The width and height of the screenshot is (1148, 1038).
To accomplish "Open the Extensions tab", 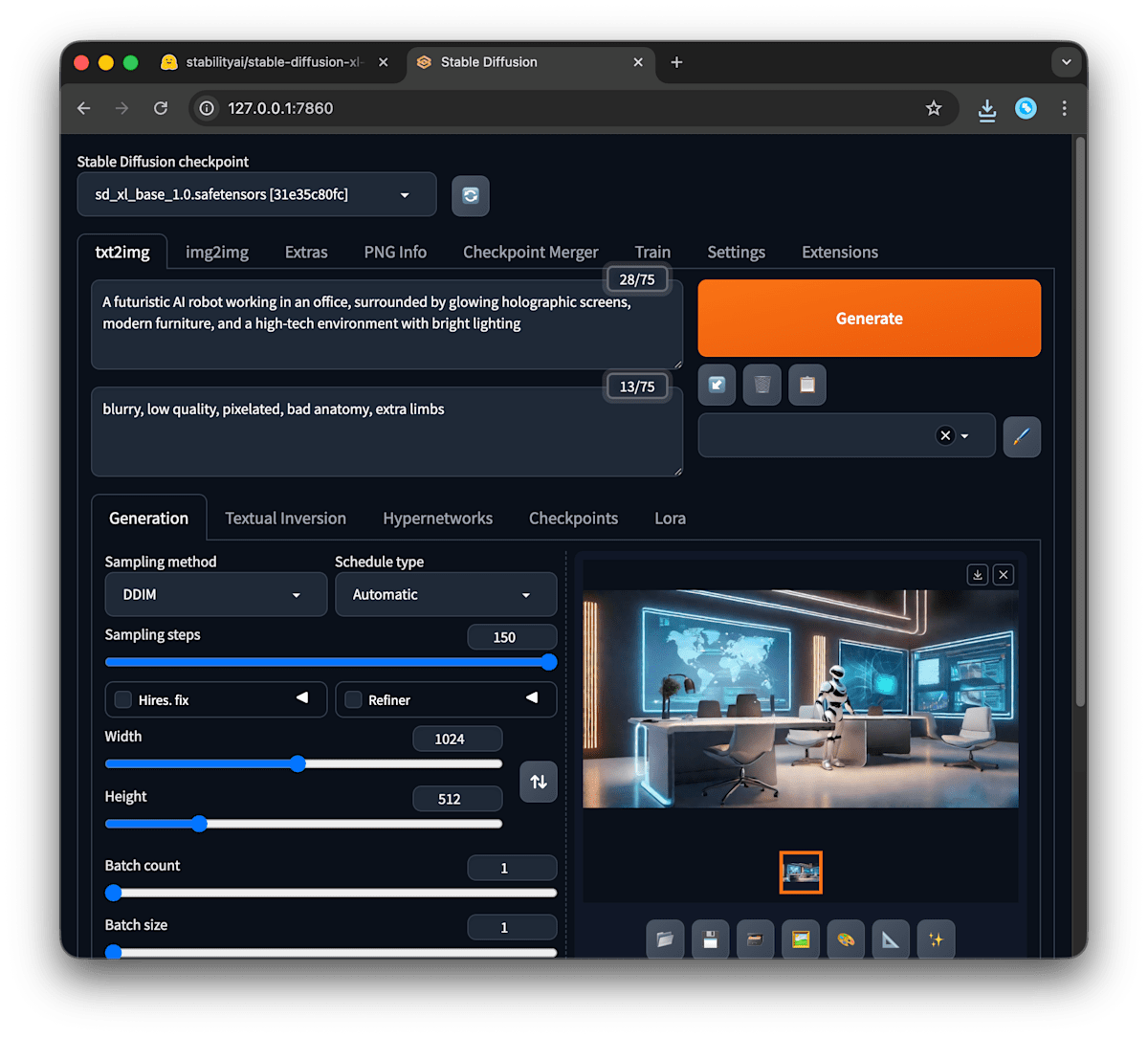I will tap(840, 252).
